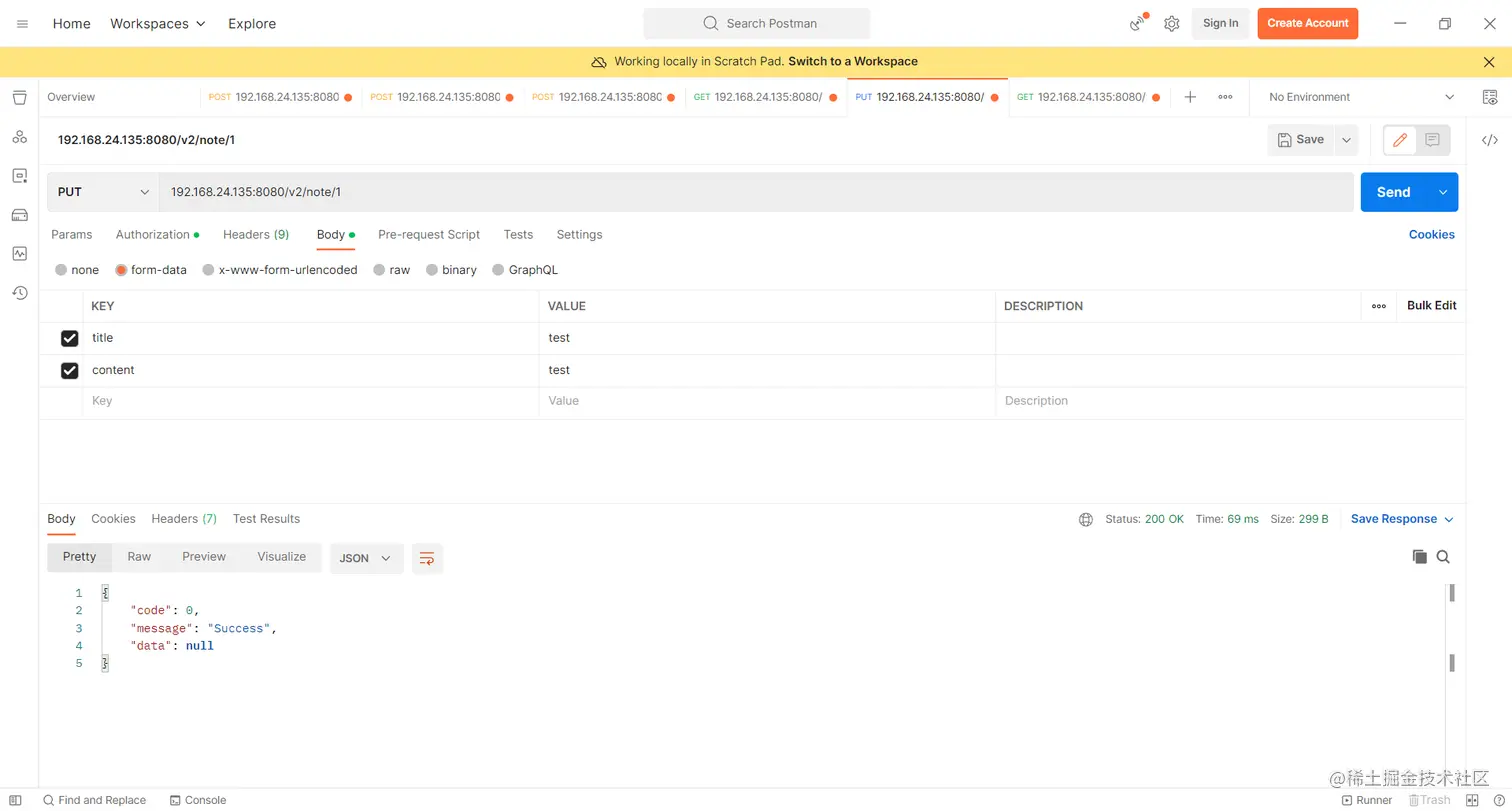1512x811 pixels.
Task: Switch response view to Raw
Action: [139, 557]
